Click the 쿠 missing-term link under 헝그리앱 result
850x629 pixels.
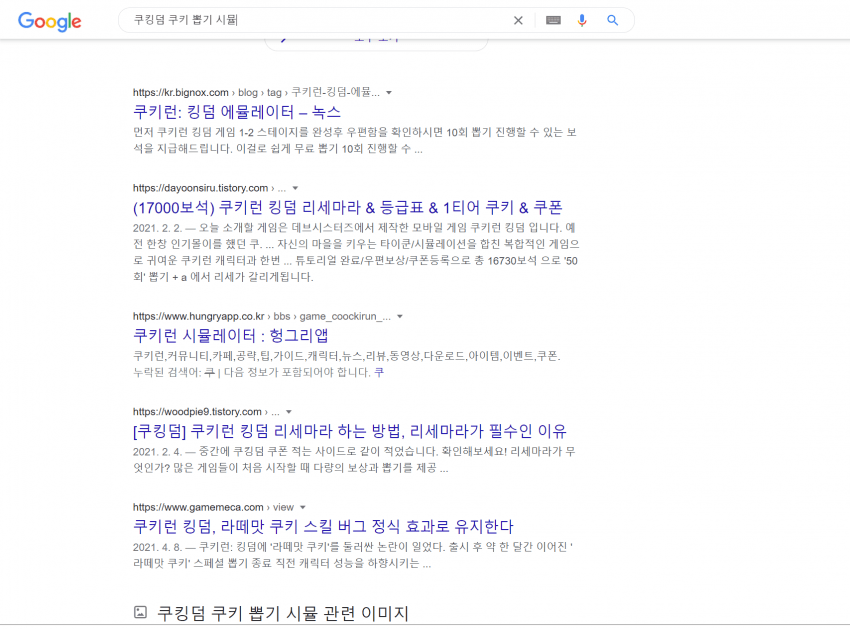pyautogui.click(x=379, y=373)
